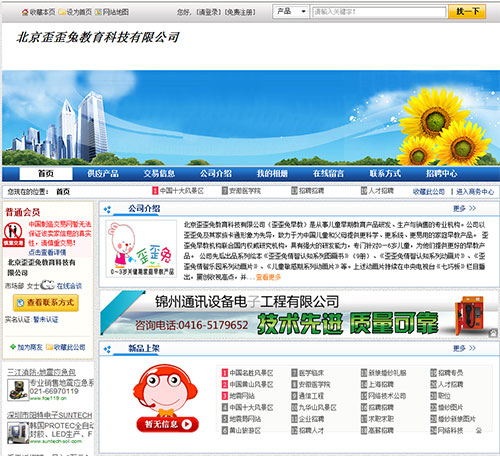Image resolution: width=500 pixels, height=456 pixels.
Task: Click the 网络科技 keyword link
Action: click(x=450, y=431)
